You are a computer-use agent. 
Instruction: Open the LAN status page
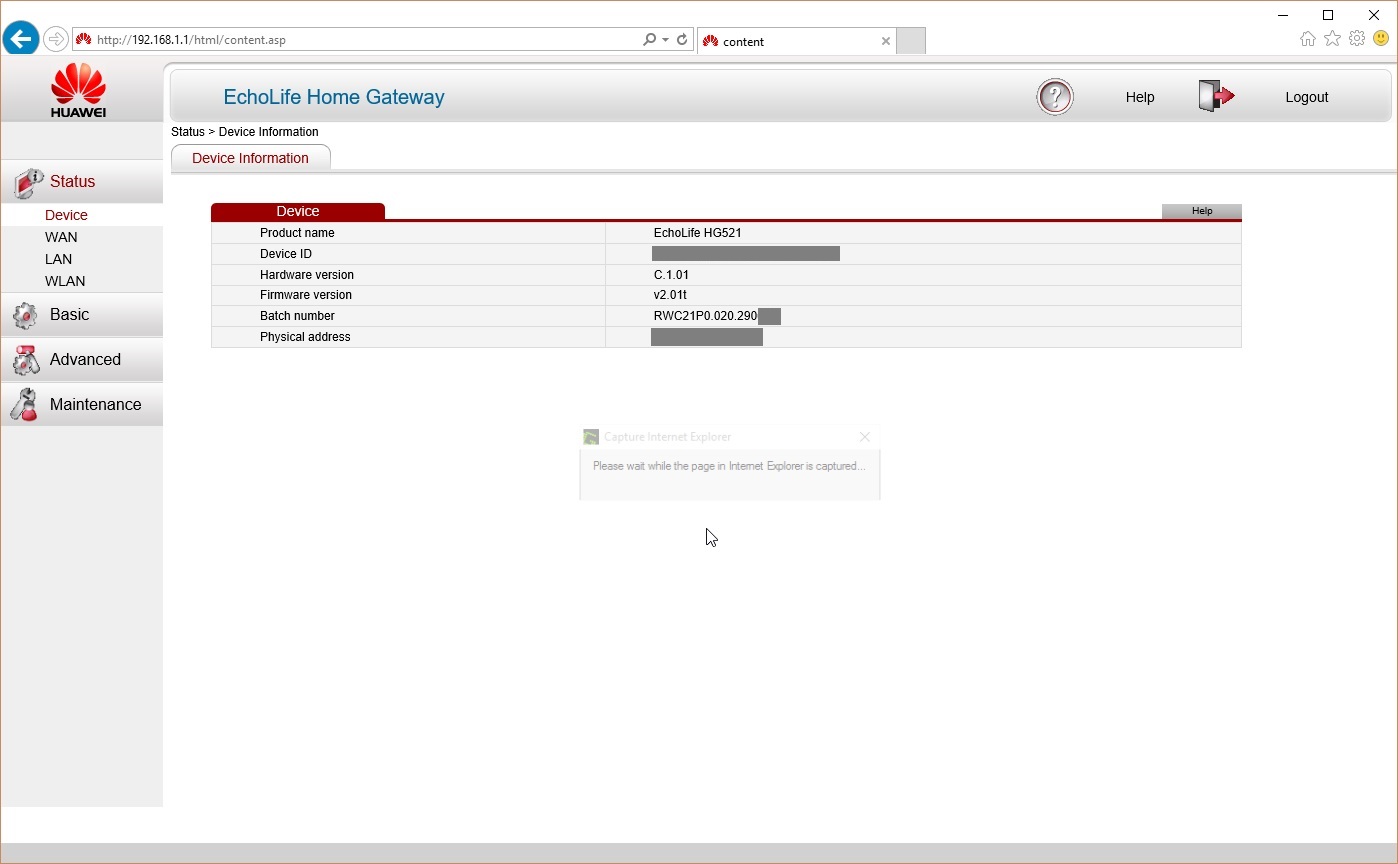click(x=58, y=259)
